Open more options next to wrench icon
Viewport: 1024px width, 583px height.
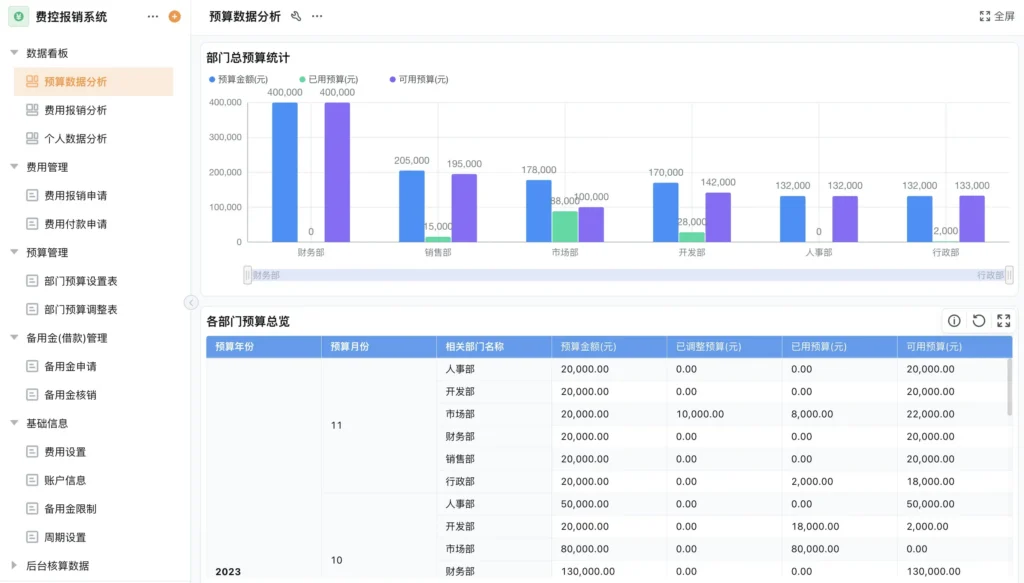click(317, 17)
